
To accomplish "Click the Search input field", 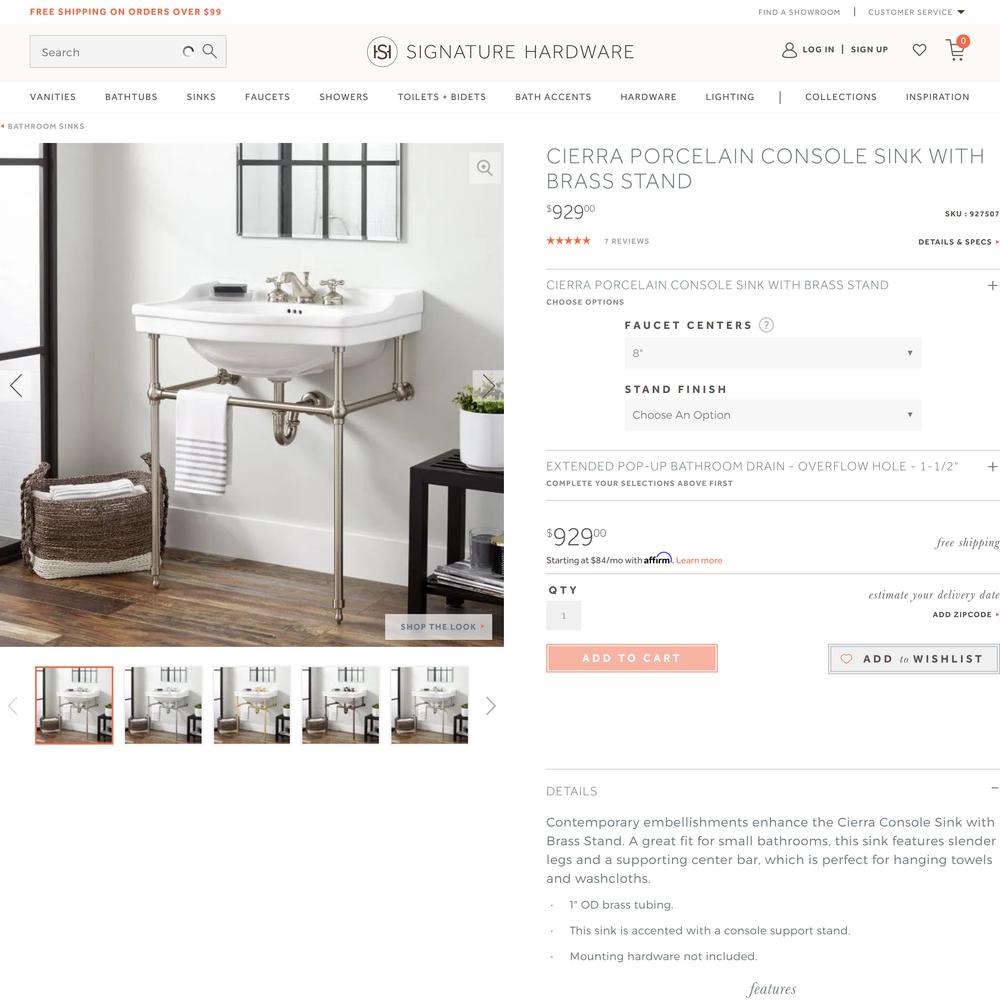I will 107,52.
